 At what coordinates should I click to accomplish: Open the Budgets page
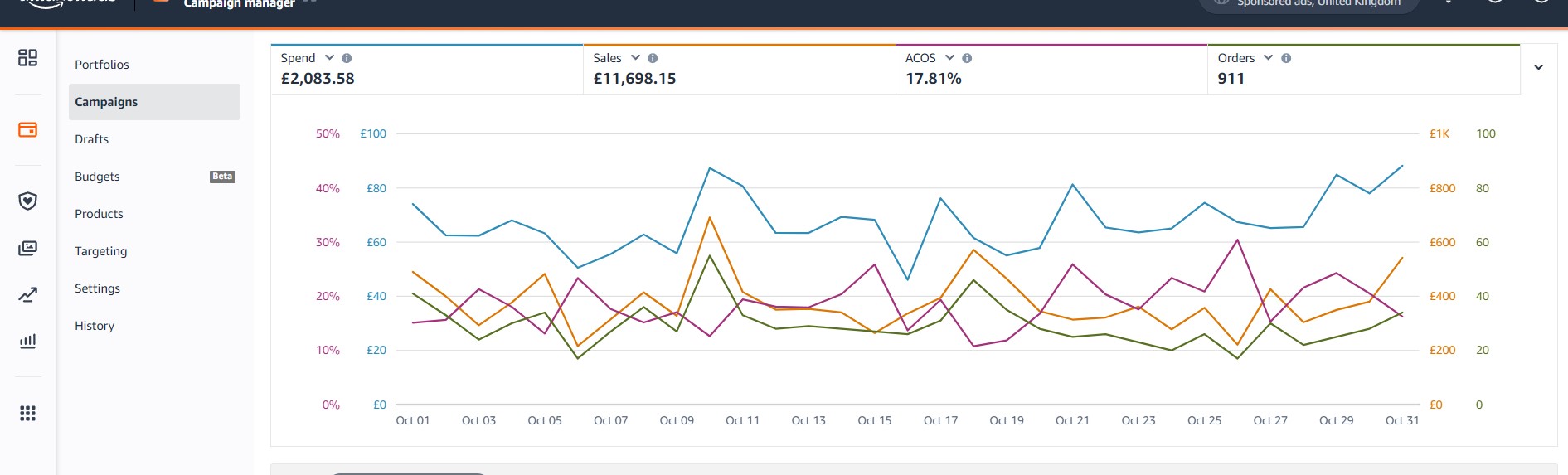tap(97, 177)
